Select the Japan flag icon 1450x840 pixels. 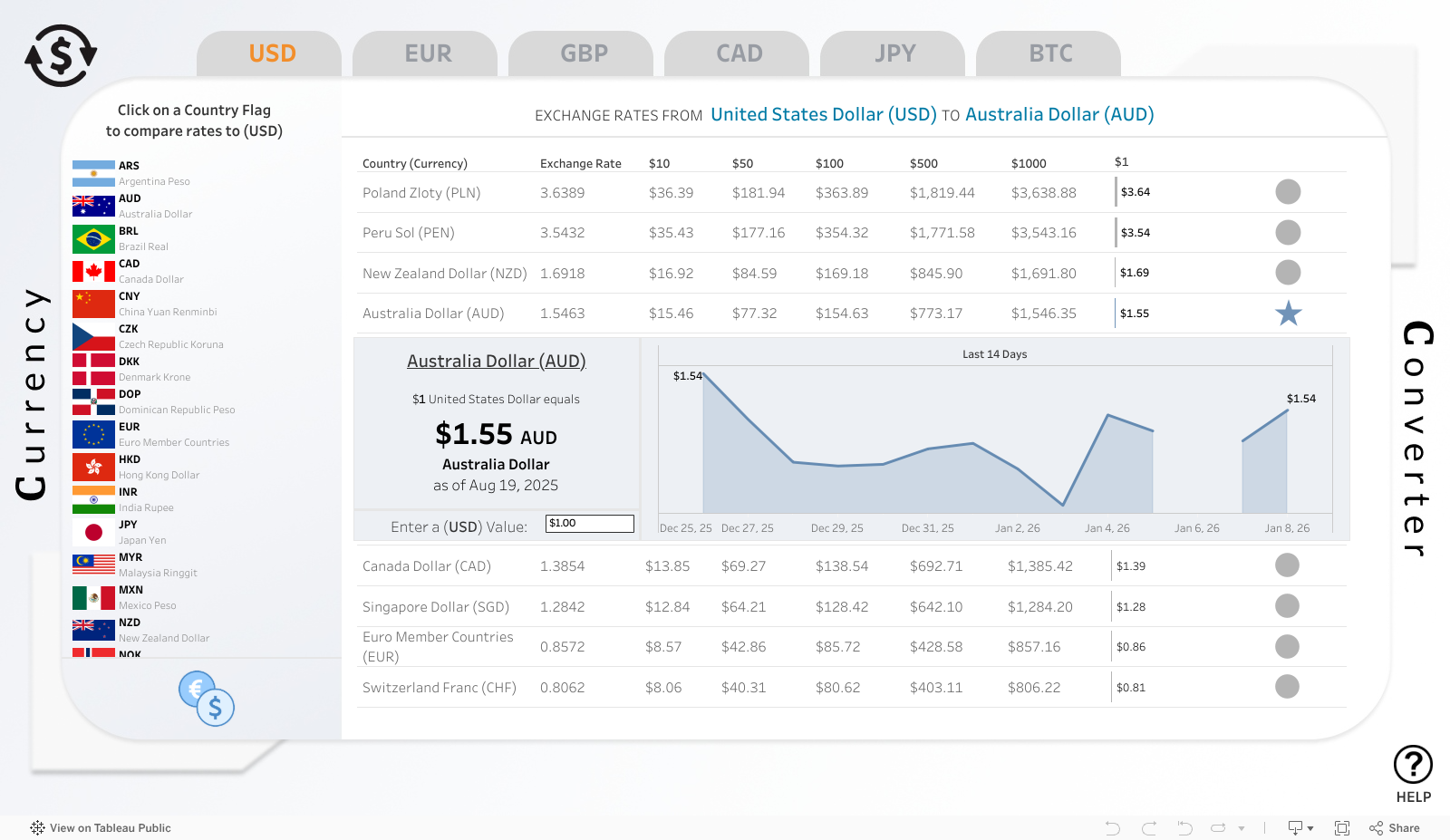point(93,533)
